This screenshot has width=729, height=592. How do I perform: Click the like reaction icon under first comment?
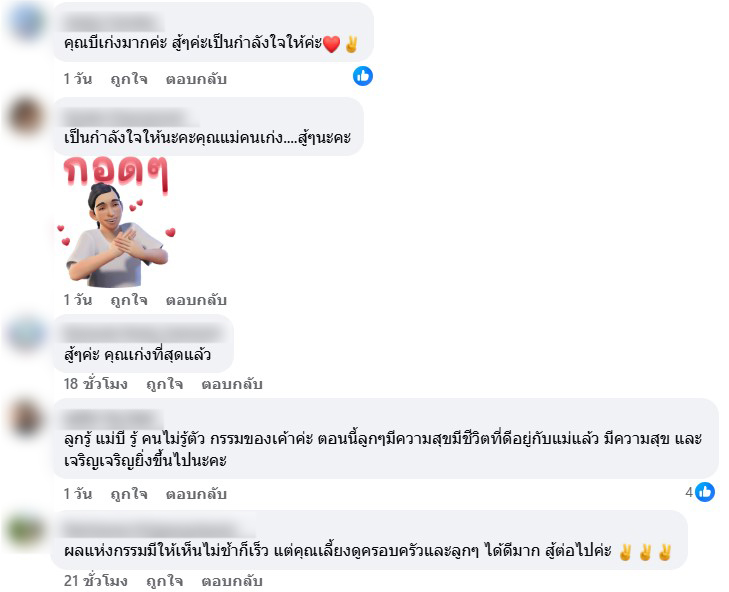click(363, 76)
